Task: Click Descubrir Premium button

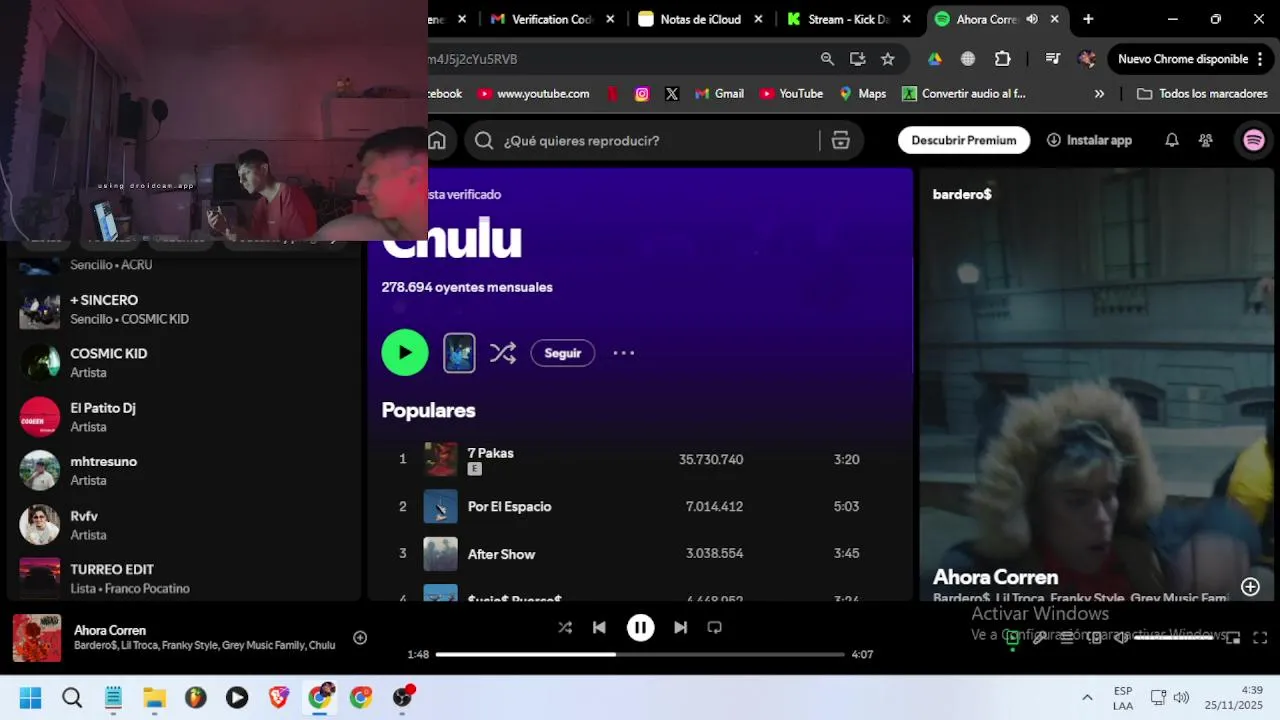Action: coord(964,140)
